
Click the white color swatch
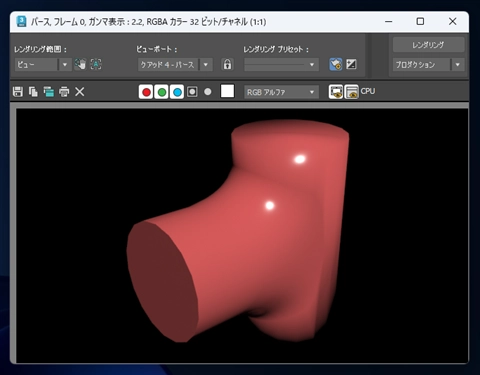[x=227, y=91]
